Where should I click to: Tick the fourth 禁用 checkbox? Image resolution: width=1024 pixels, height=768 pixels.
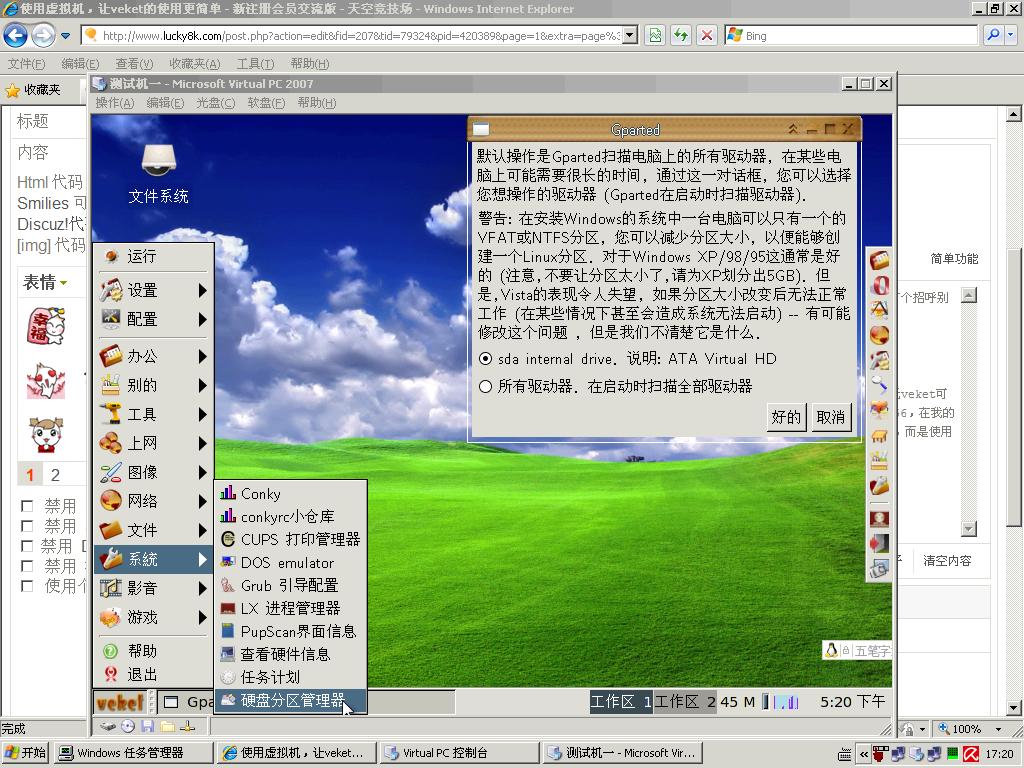(27, 566)
